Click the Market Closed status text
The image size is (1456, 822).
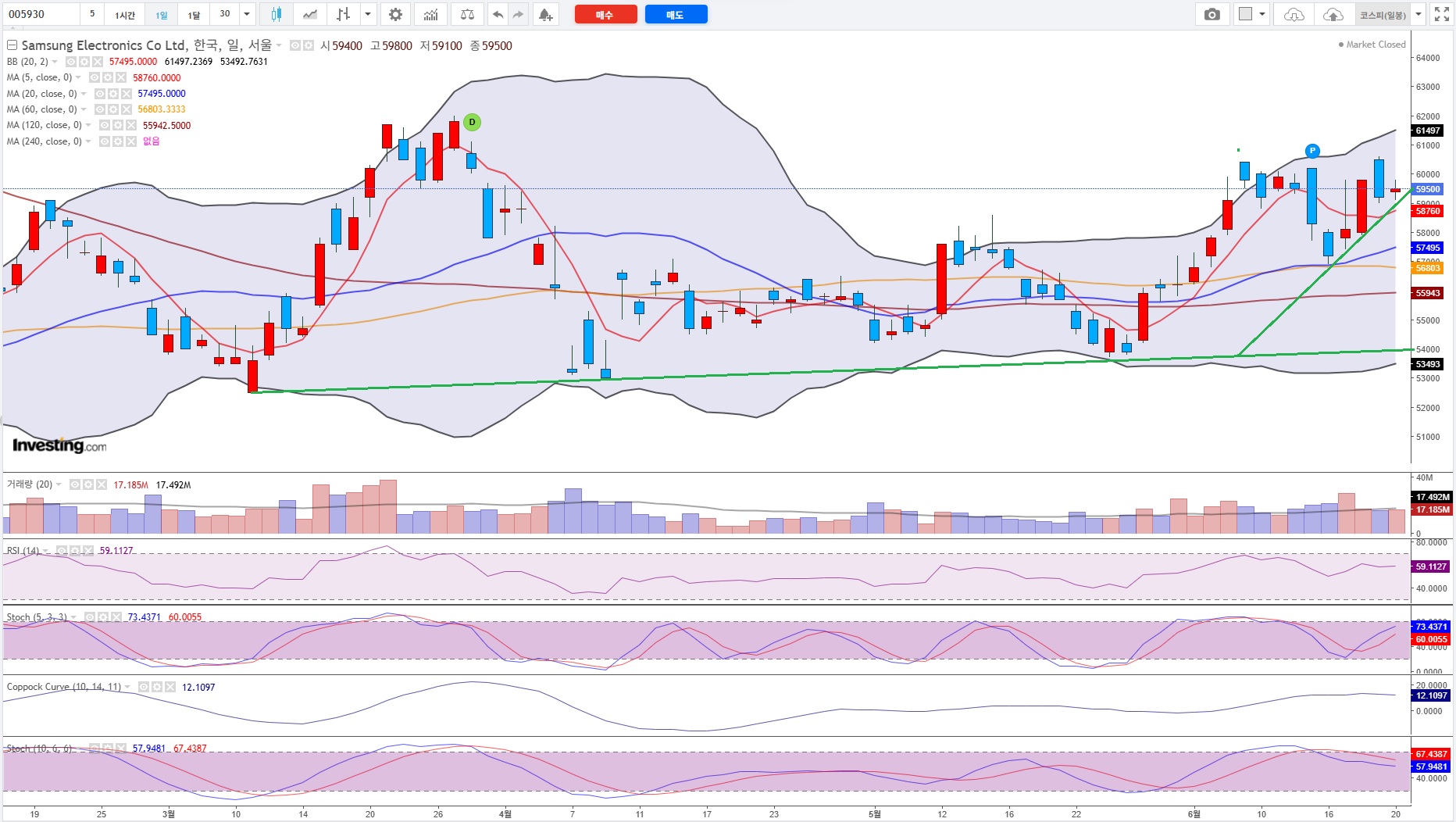pyautogui.click(x=1376, y=45)
